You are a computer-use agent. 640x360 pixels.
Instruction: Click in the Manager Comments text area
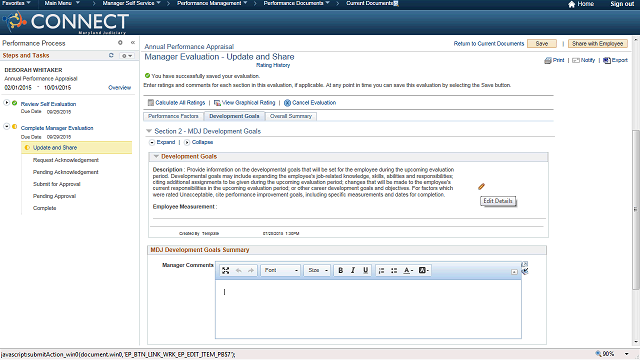[368, 309]
